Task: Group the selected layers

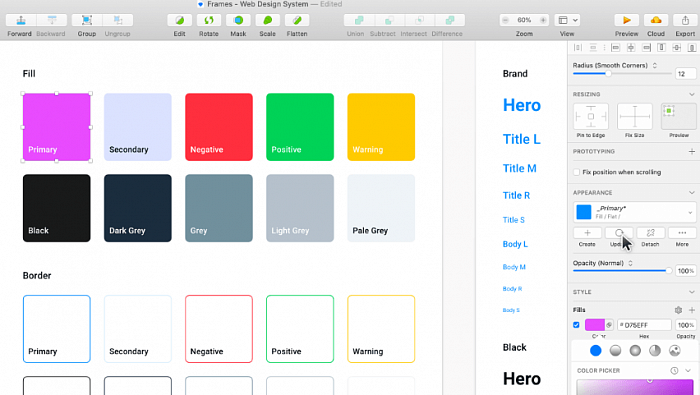Action: [87, 20]
